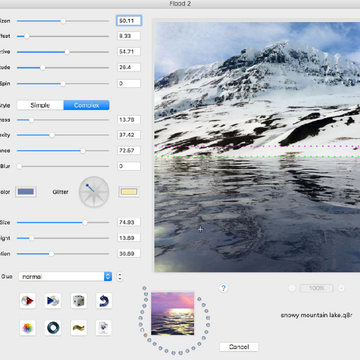Click the Size slider with value 74.93

(x=63, y=222)
